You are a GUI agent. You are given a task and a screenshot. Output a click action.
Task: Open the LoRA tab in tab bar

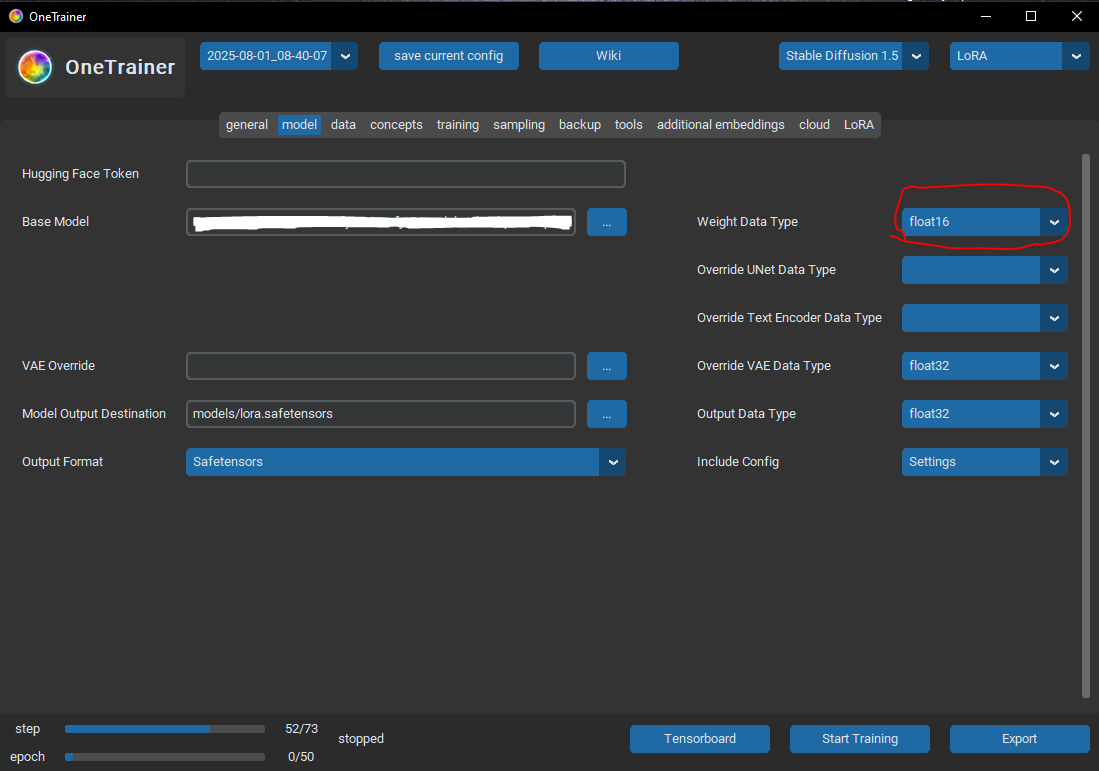coord(859,125)
